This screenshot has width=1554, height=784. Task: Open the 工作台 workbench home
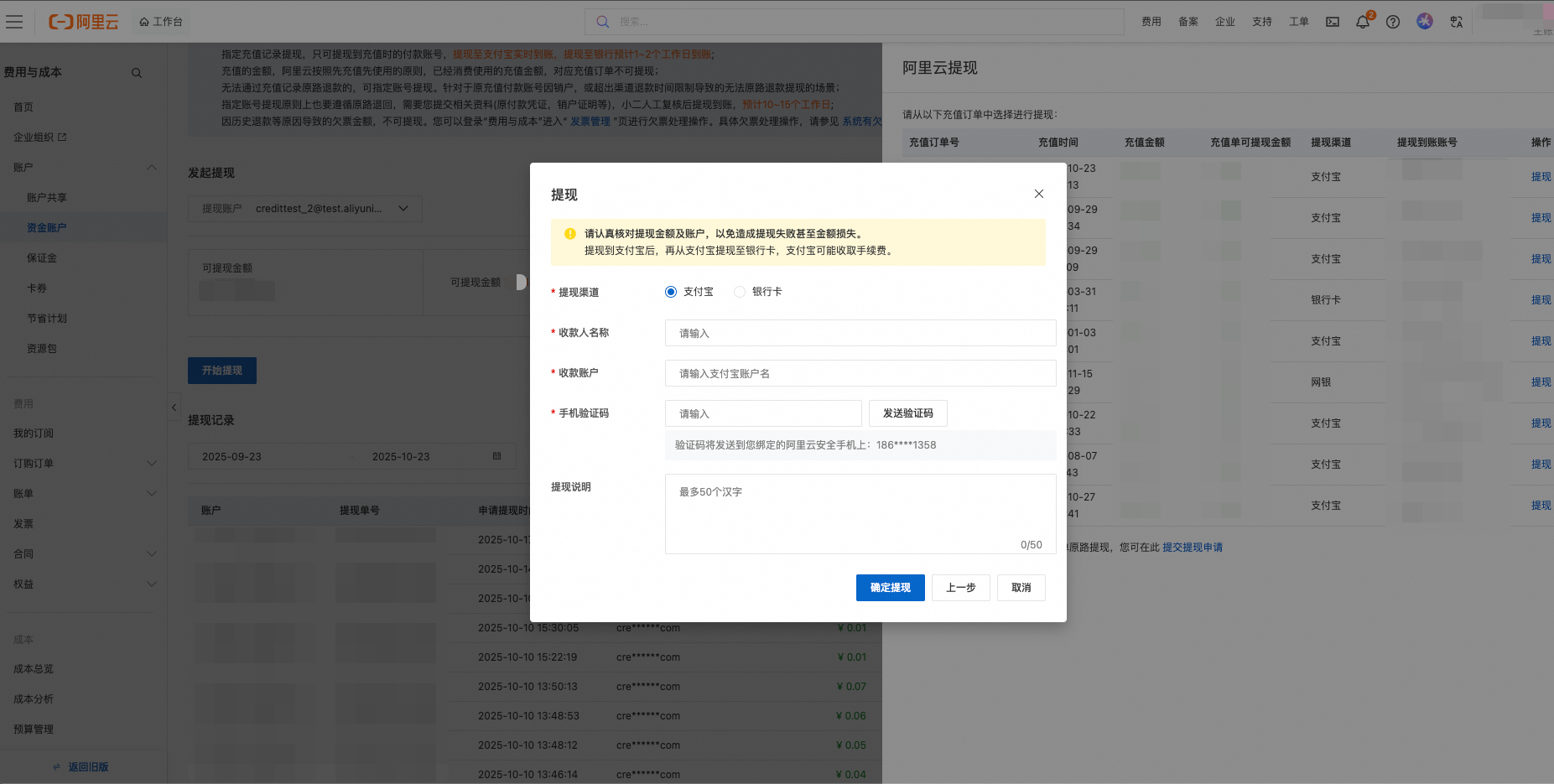click(161, 22)
